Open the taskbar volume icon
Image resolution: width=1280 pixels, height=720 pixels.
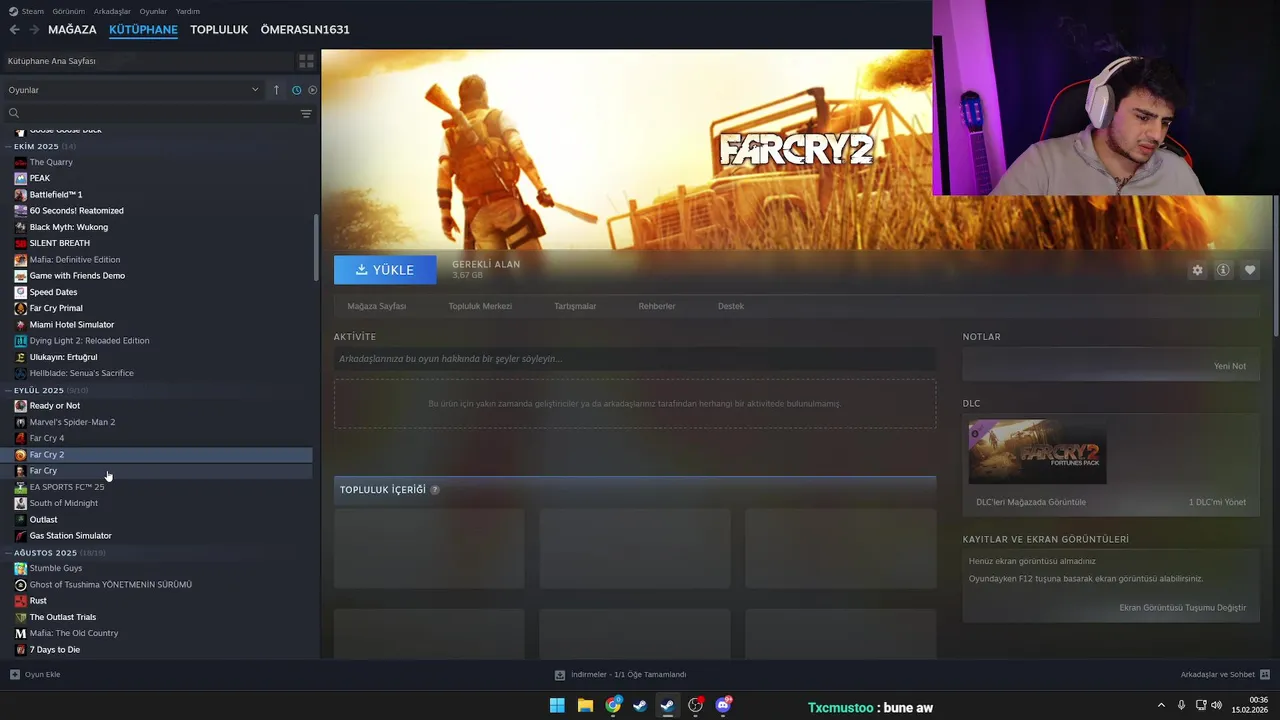[1216, 705]
